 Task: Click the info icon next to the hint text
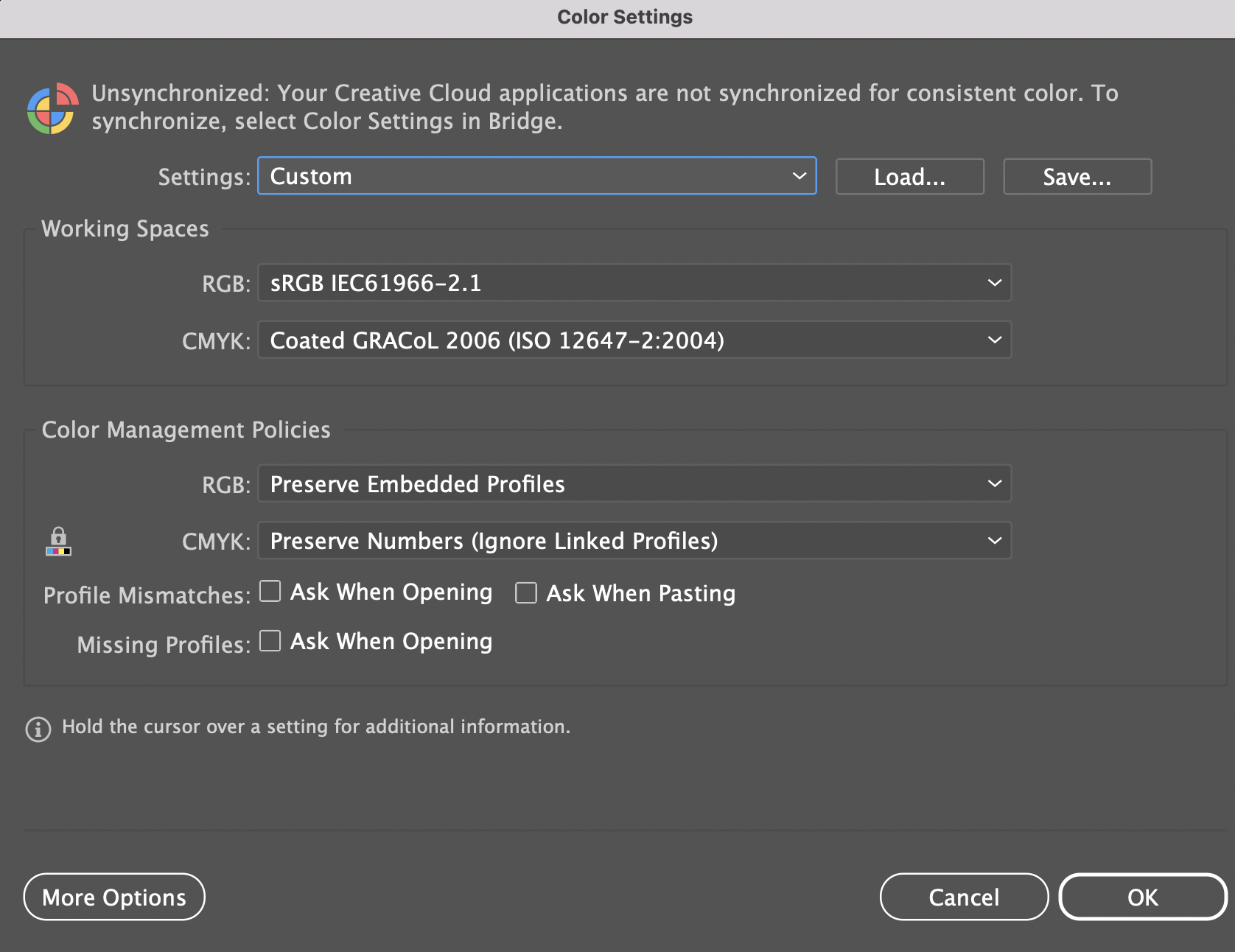click(x=37, y=729)
